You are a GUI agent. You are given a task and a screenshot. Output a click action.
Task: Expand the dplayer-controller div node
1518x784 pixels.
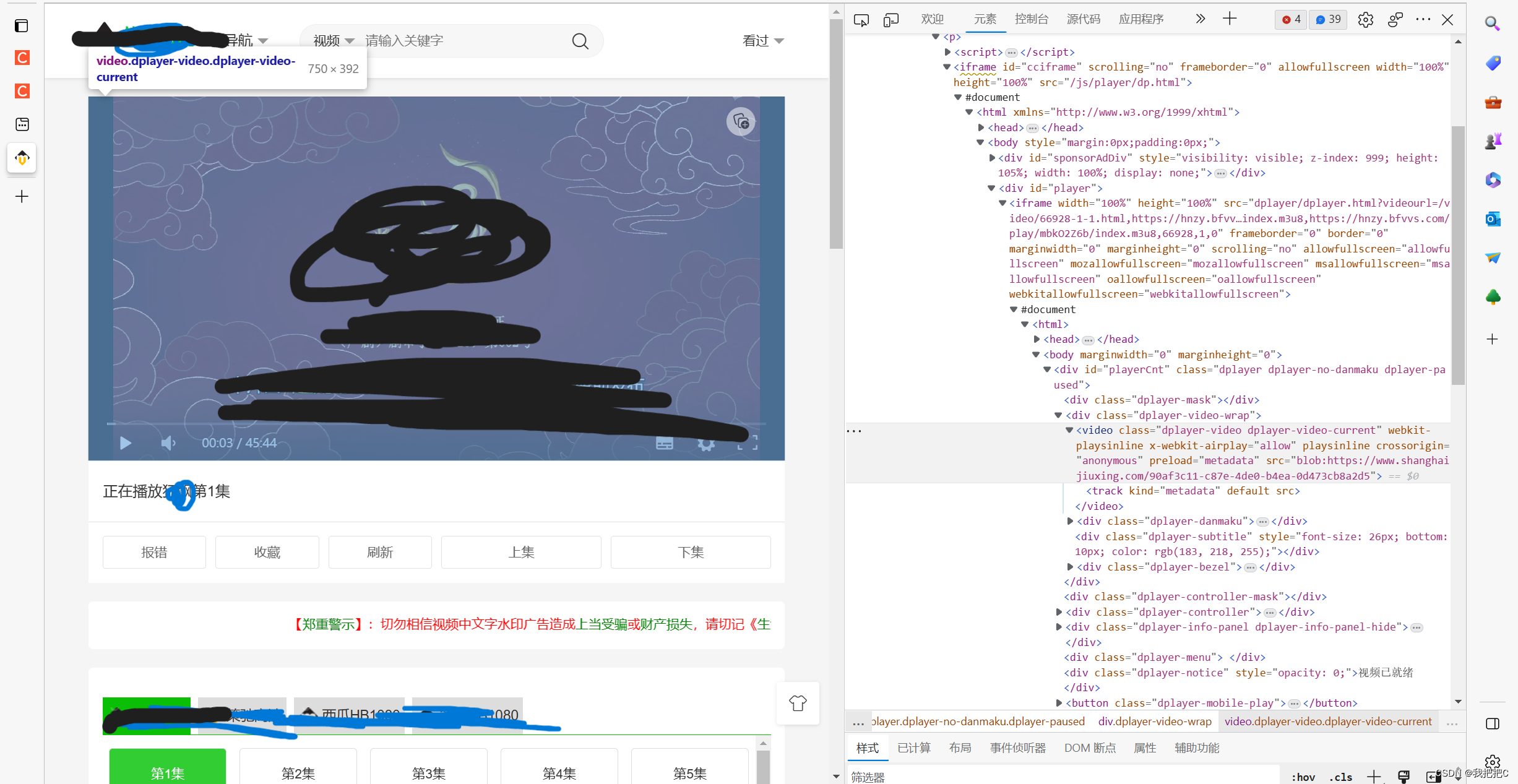pos(1059,612)
